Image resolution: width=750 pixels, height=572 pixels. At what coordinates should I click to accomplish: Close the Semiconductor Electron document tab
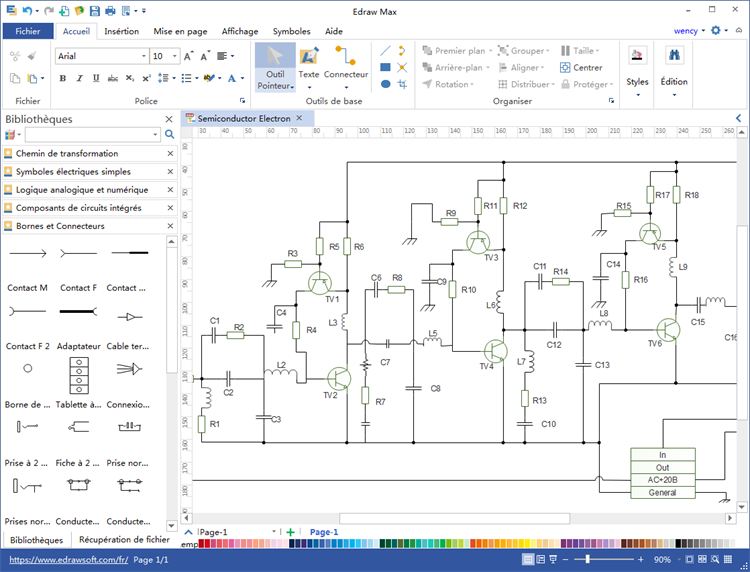coord(299,118)
